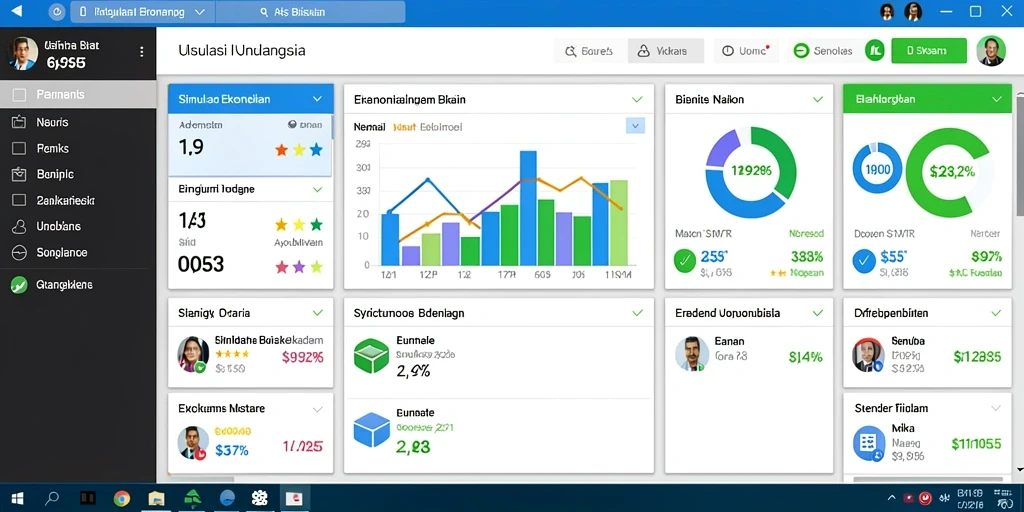1024x512 pixels.
Task: Click the Vickars button in the header
Action: click(x=666, y=51)
